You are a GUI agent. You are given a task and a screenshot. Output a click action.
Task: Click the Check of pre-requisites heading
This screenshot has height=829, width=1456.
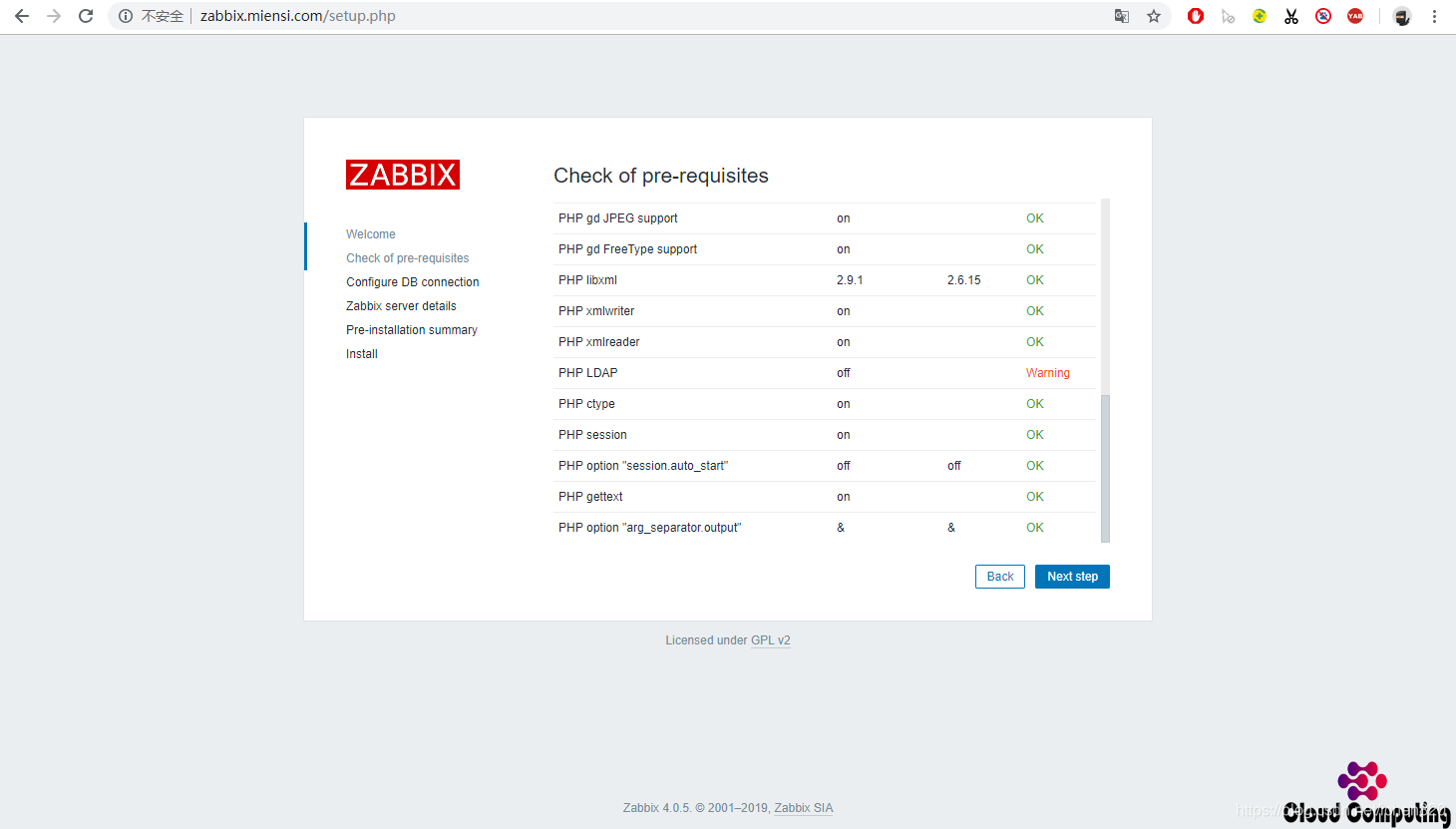click(661, 176)
